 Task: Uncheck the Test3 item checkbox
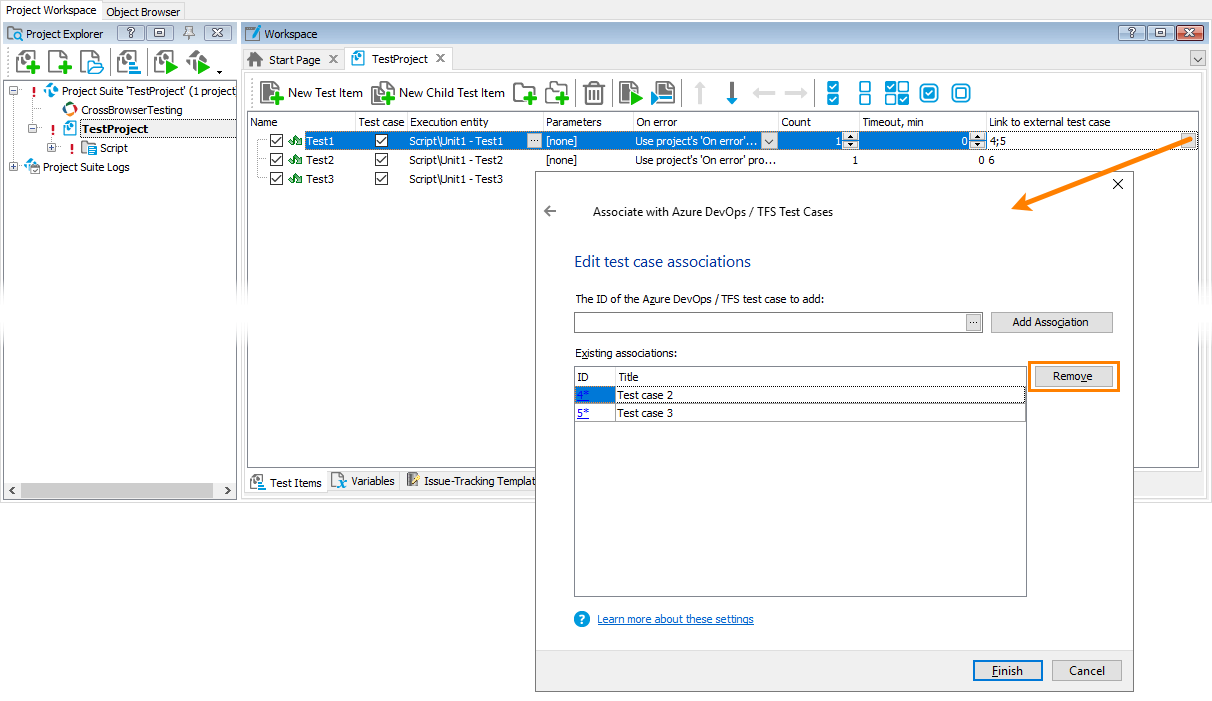tap(276, 178)
